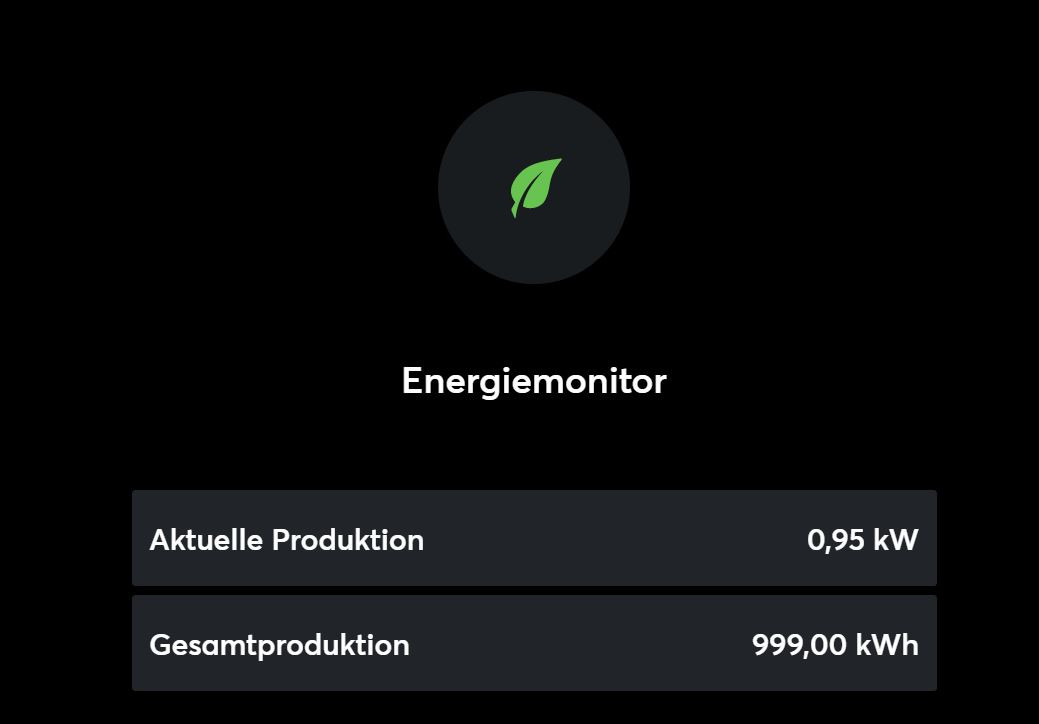
Task: Click the Gesamtproduktion label text
Action: point(279,645)
